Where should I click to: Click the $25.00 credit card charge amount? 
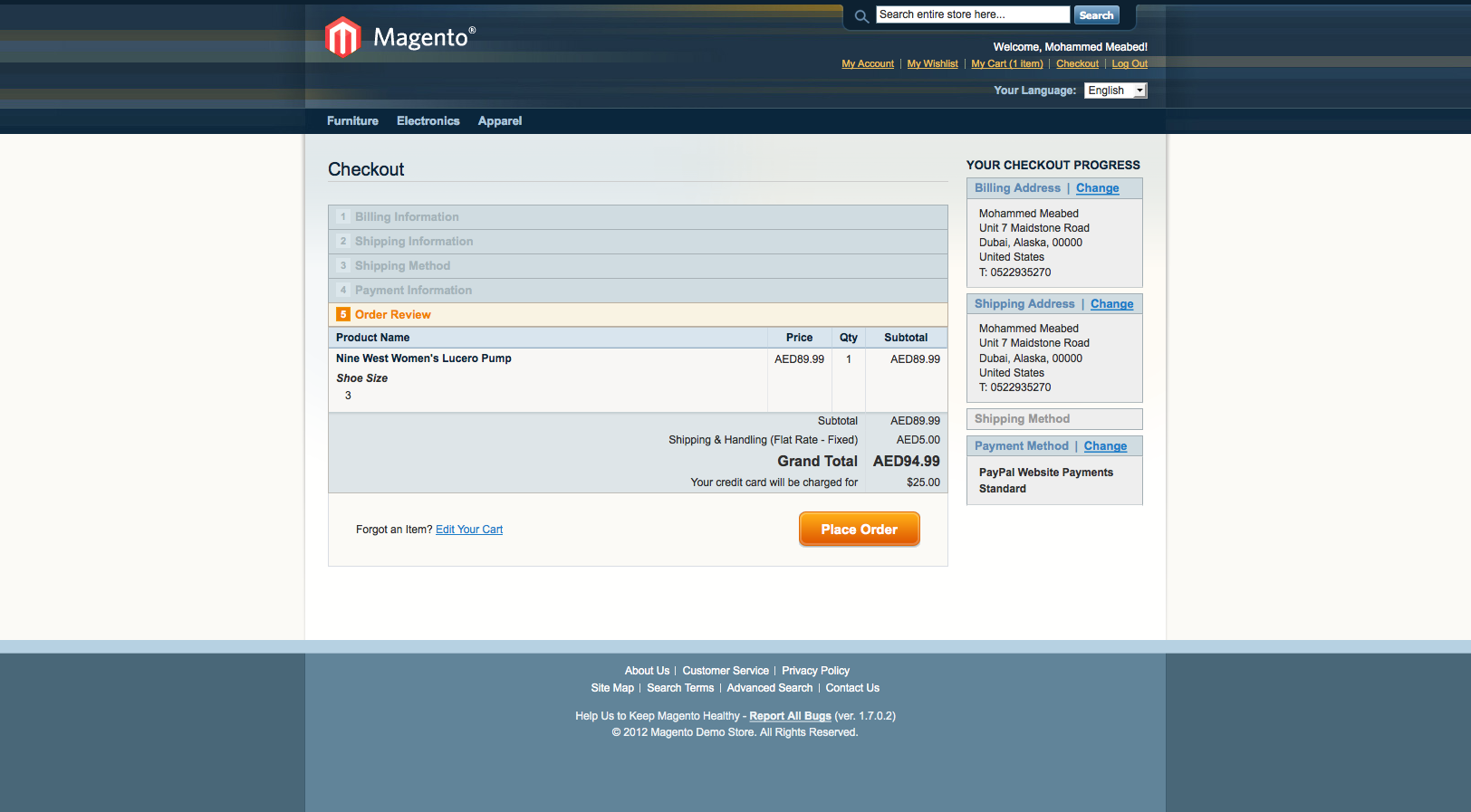point(923,482)
